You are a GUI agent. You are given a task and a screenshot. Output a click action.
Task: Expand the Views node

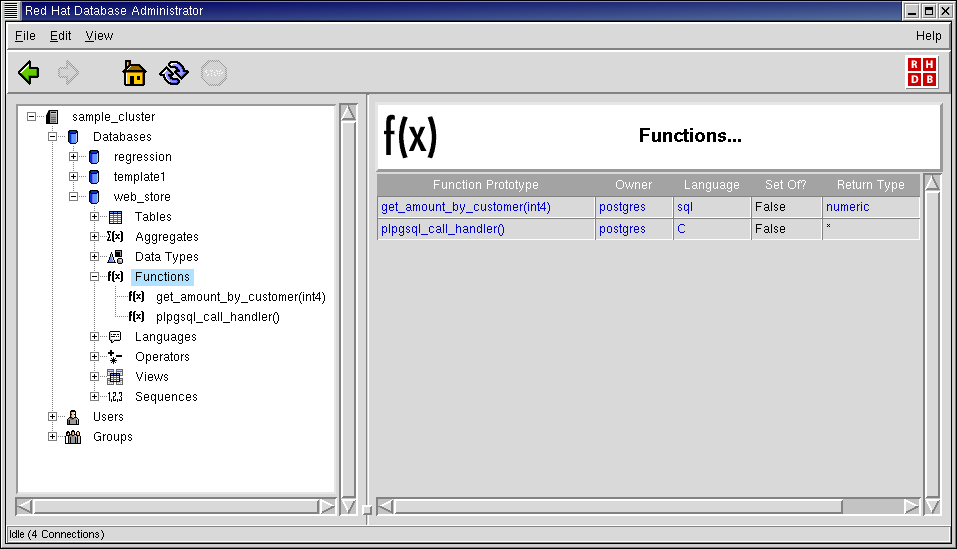tap(95, 377)
